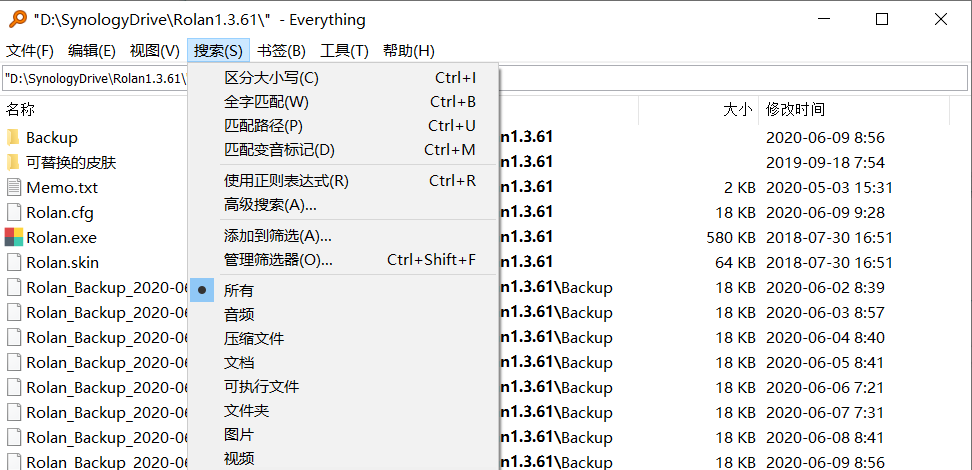Select the 所有 (Everything) filter radio item
The width and height of the screenshot is (972, 470).
(x=343, y=290)
